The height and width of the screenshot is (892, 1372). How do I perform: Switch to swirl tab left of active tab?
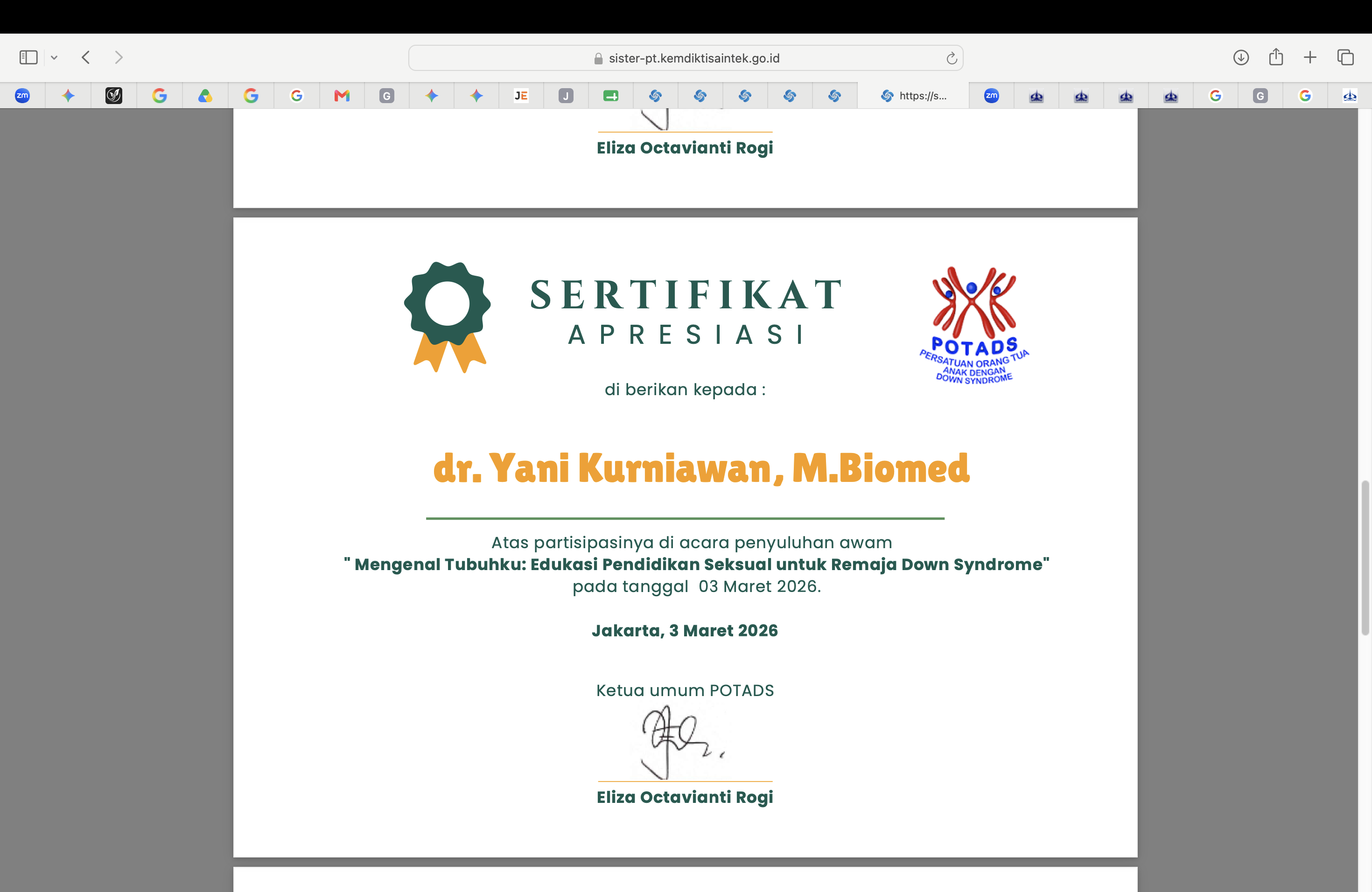pos(835,96)
